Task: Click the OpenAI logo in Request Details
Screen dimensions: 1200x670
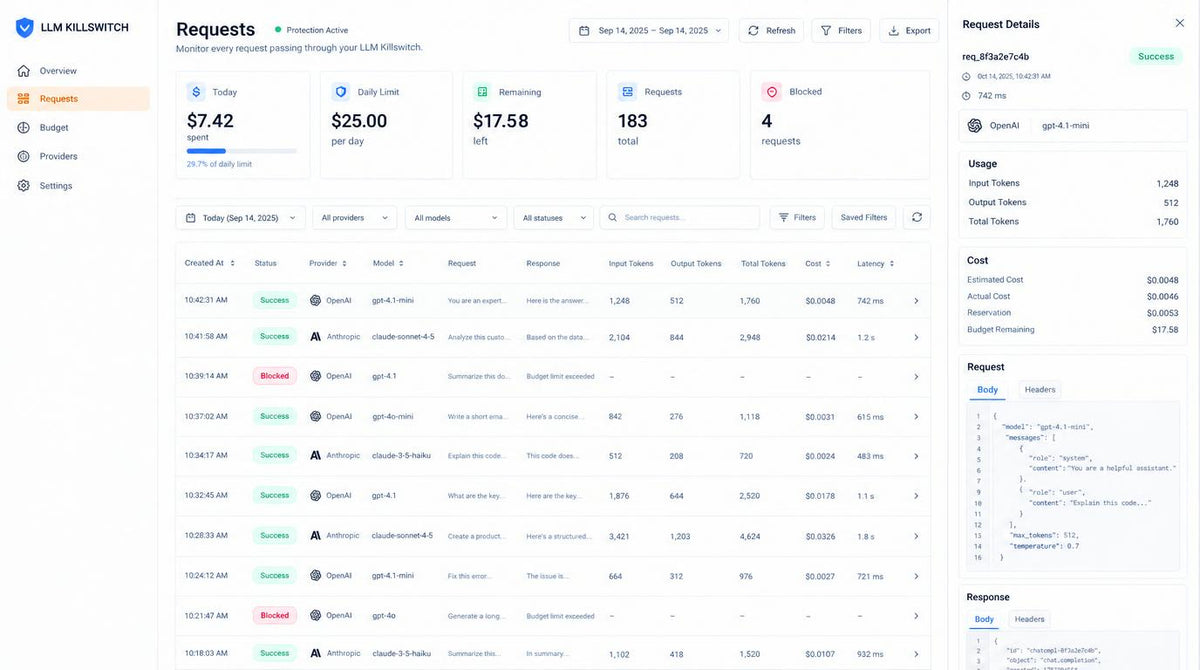Action: pyautogui.click(x=975, y=126)
